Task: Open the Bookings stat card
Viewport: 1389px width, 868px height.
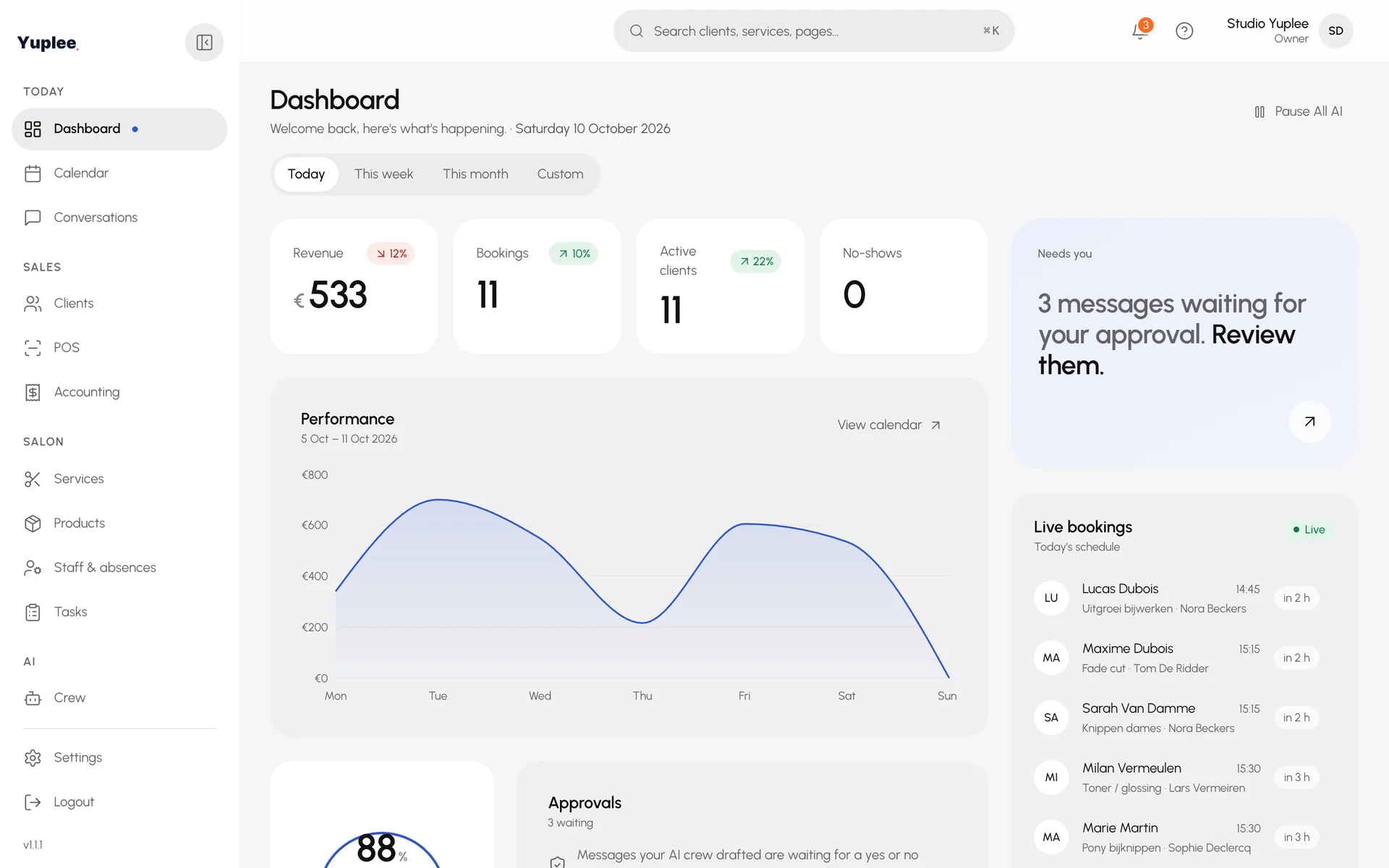Action: (537, 286)
